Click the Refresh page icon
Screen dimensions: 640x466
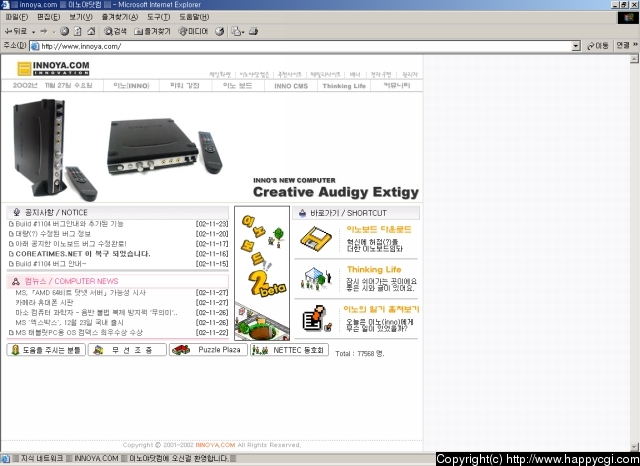(78, 31)
